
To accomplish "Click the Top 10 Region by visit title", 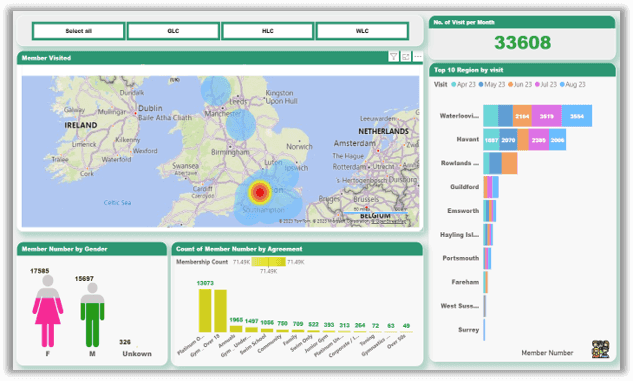I will point(468,70).
